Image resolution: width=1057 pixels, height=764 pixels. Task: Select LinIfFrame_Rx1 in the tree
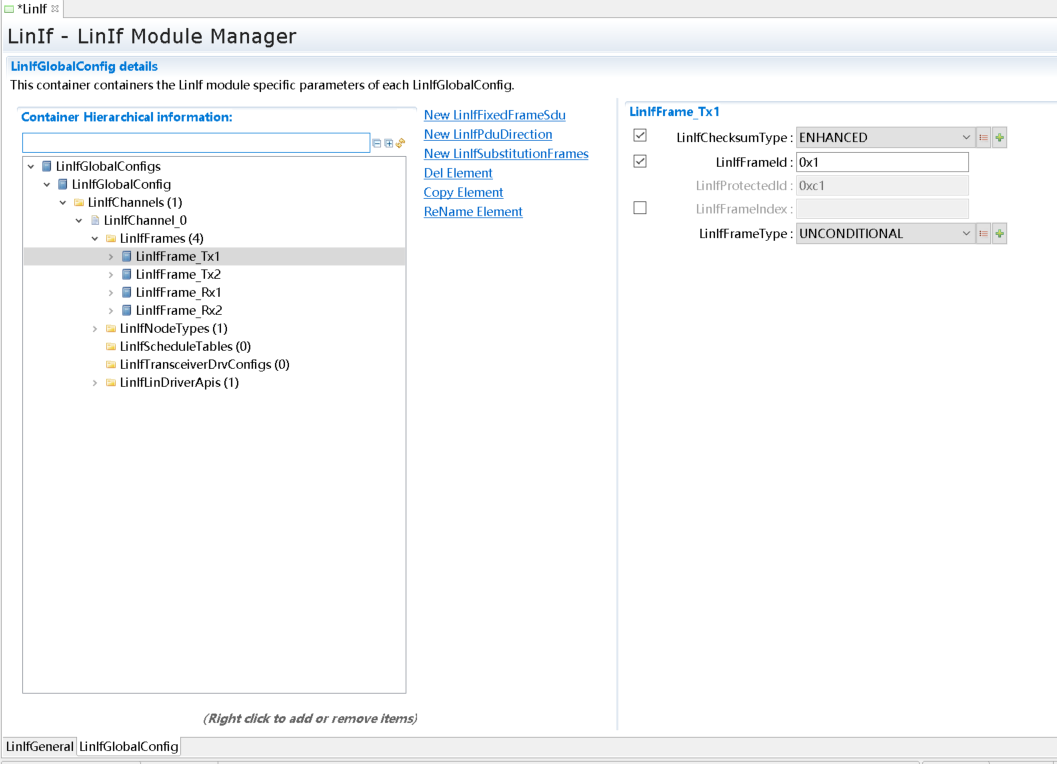tap(178, 293)
